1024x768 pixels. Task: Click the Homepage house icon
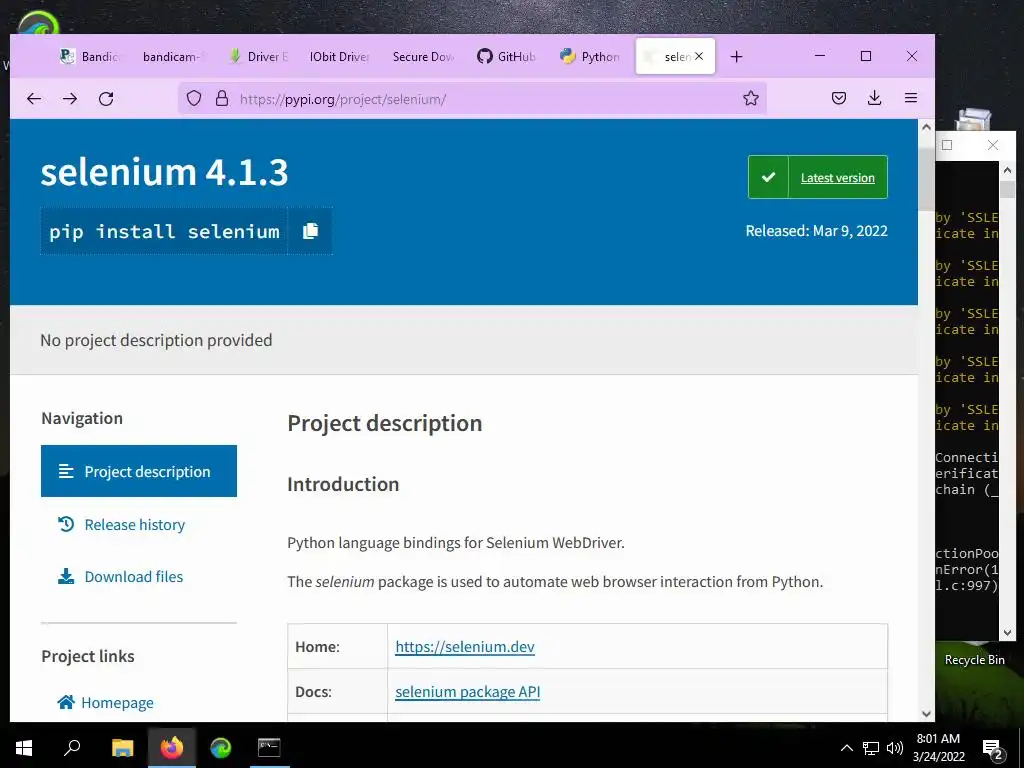click(x=66, y=702)
